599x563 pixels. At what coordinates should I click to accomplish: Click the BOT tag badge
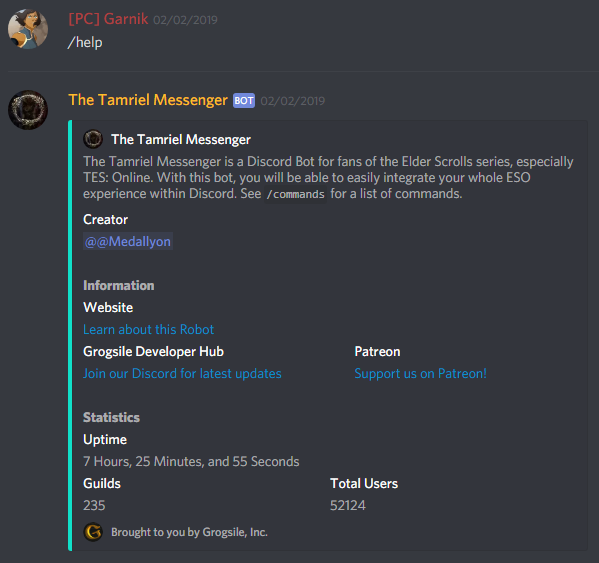244,100
